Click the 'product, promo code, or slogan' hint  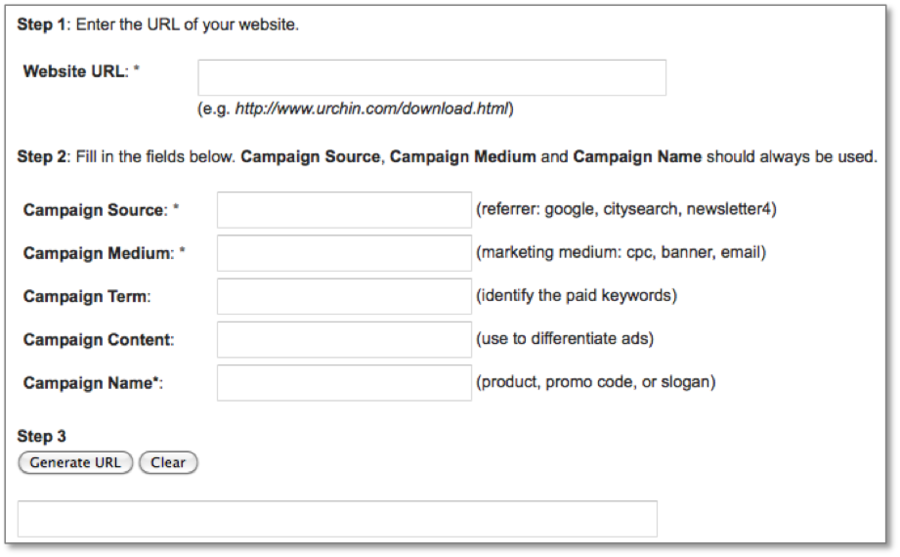point(596,382)
